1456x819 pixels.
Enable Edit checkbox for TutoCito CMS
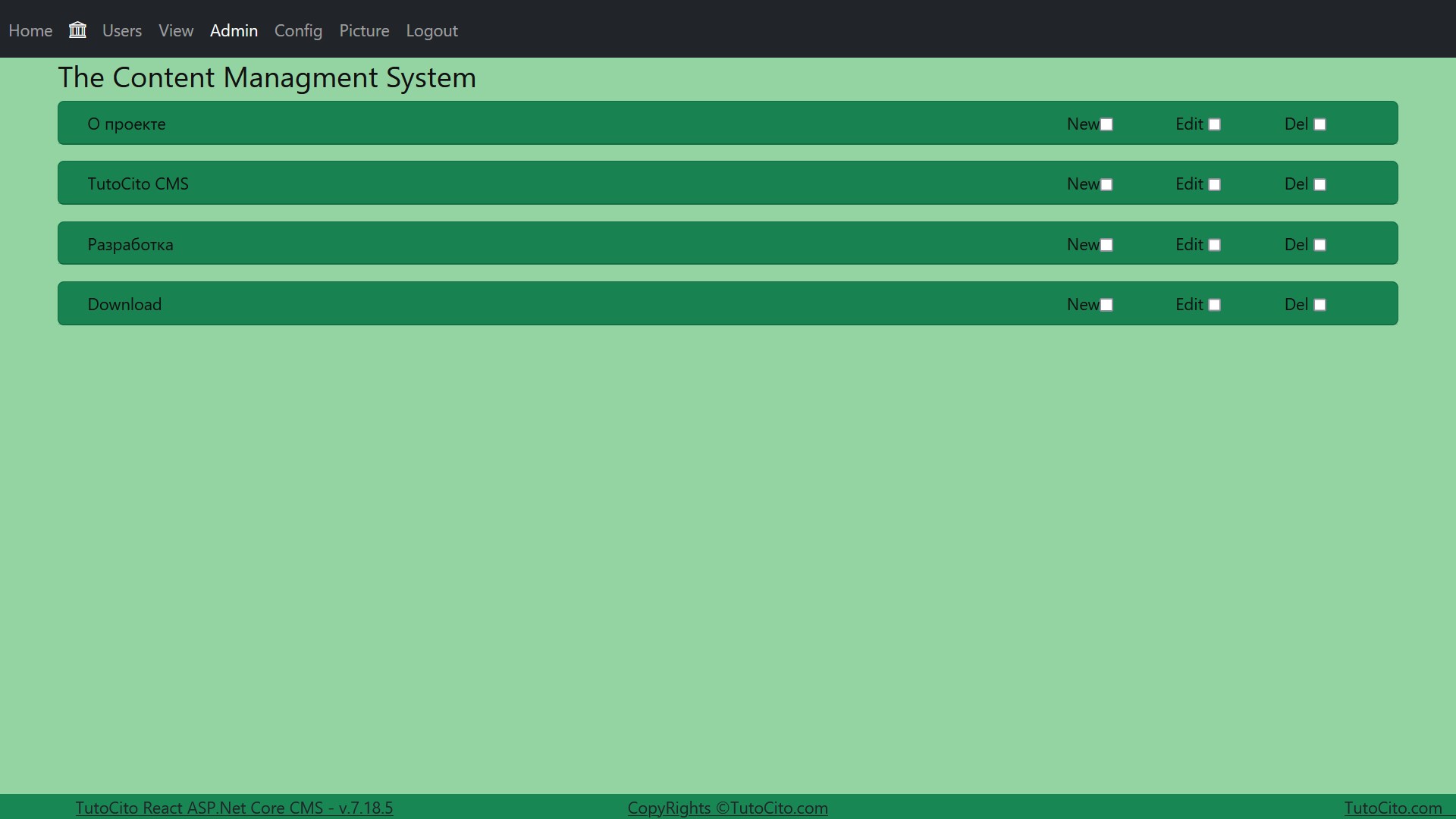click(x=1214, y=184)
